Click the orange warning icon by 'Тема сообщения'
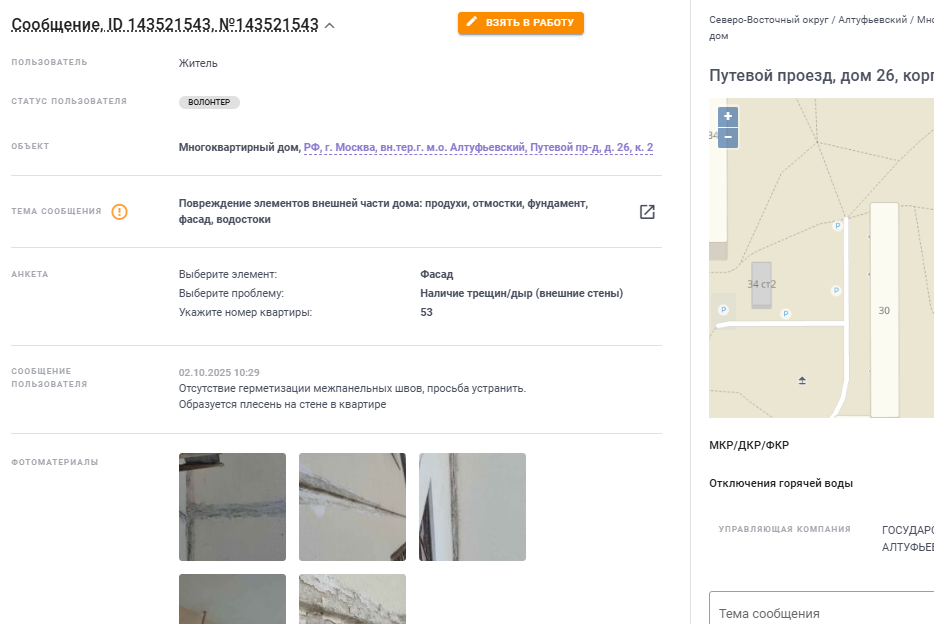The width and height of the screenshot is (934, 624). coord(120,211)
